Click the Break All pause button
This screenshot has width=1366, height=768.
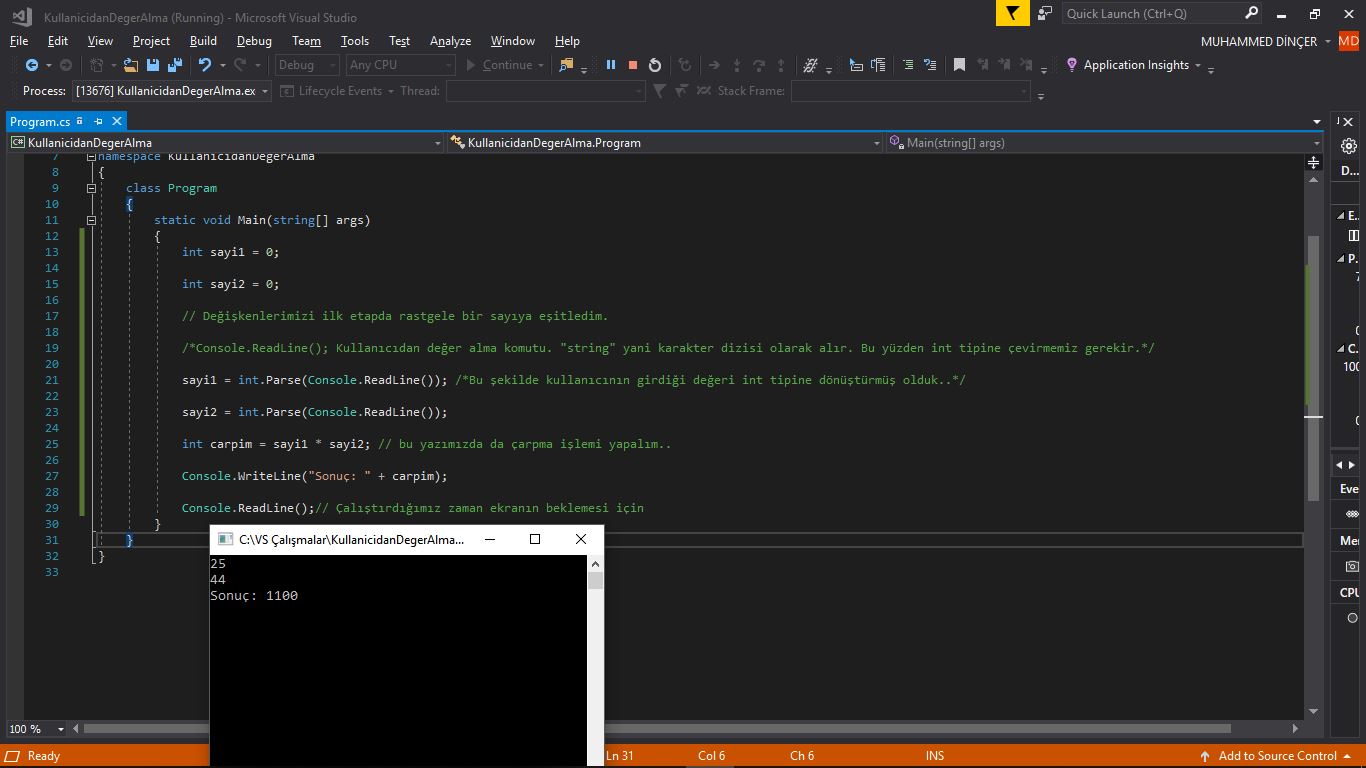point(611,65)
